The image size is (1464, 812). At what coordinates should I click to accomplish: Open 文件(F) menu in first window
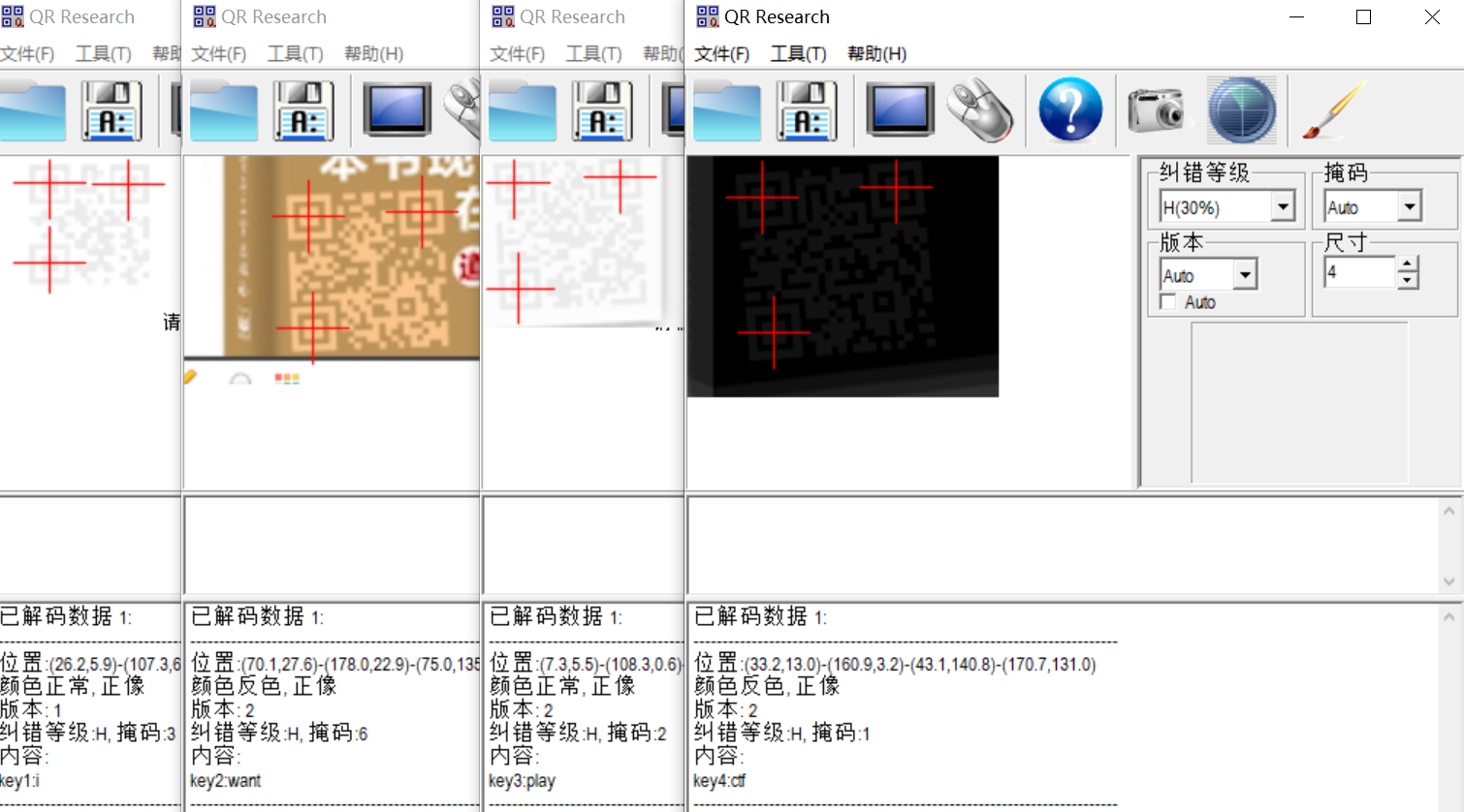pos(27,53)
